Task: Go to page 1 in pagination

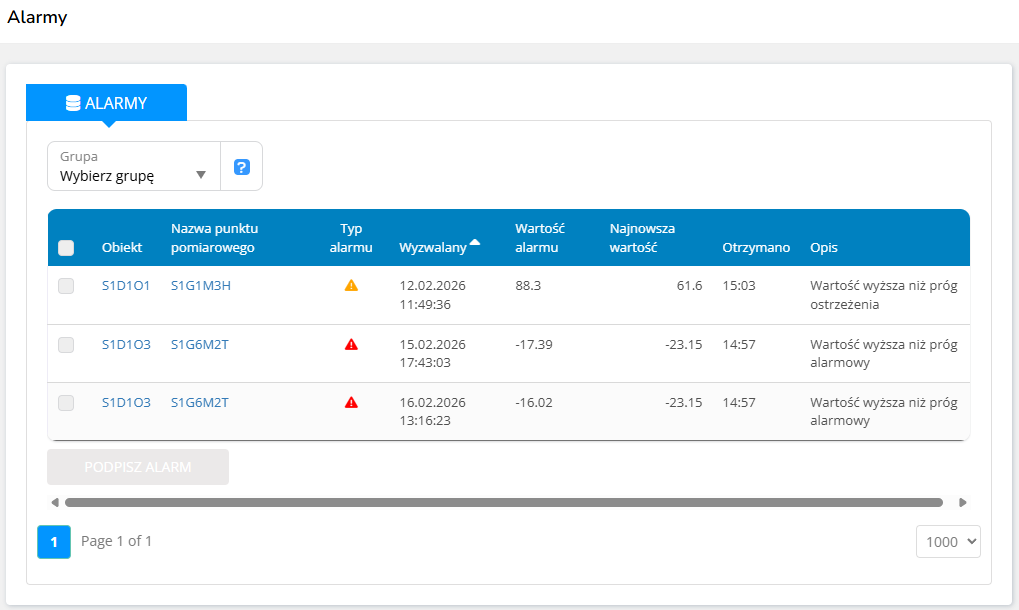Action: [x=54, y=541]
